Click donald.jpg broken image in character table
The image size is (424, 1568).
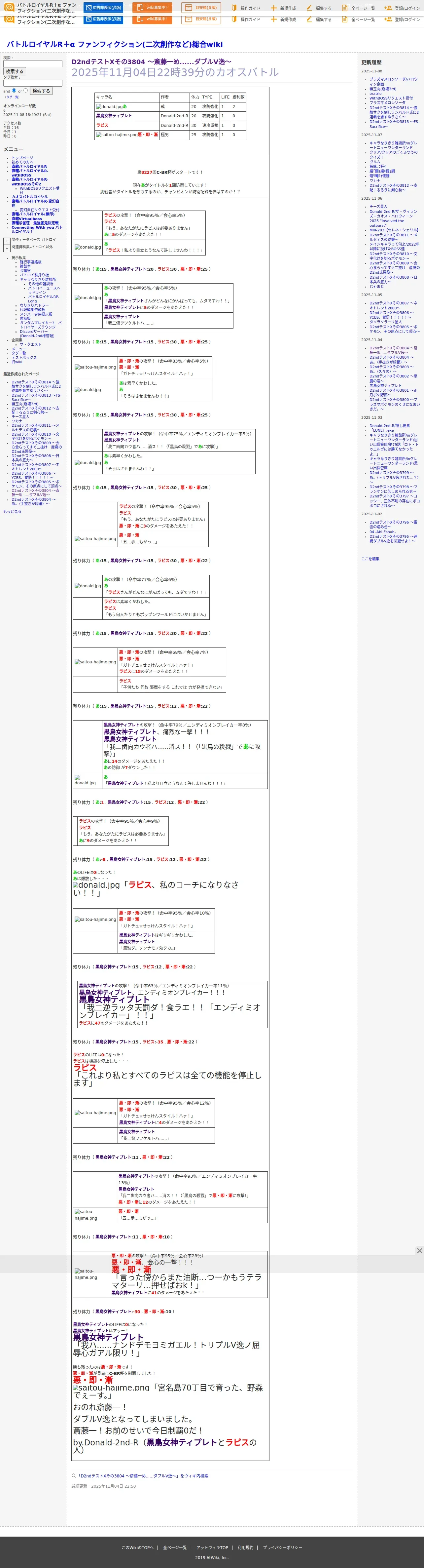point(109,106)
